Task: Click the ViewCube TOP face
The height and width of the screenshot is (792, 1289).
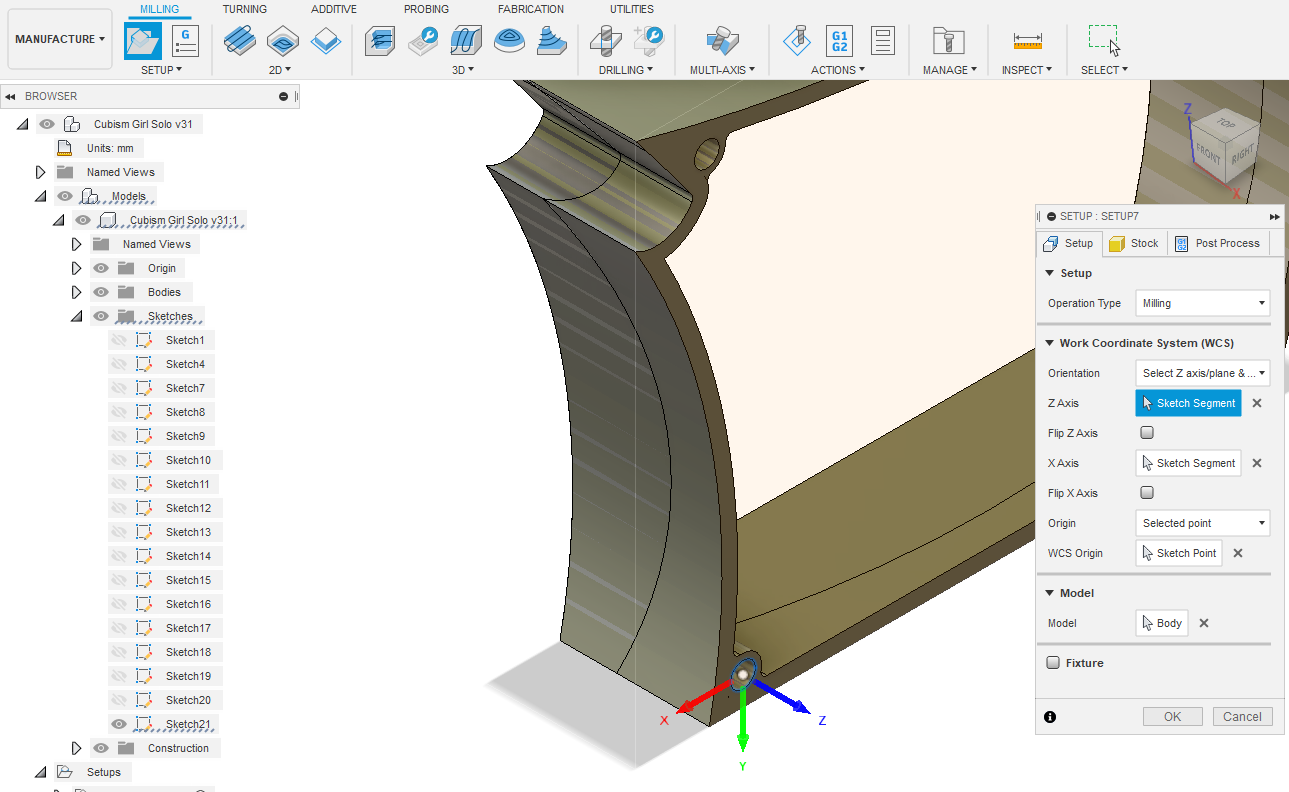Action: (x=1225, y=123)
